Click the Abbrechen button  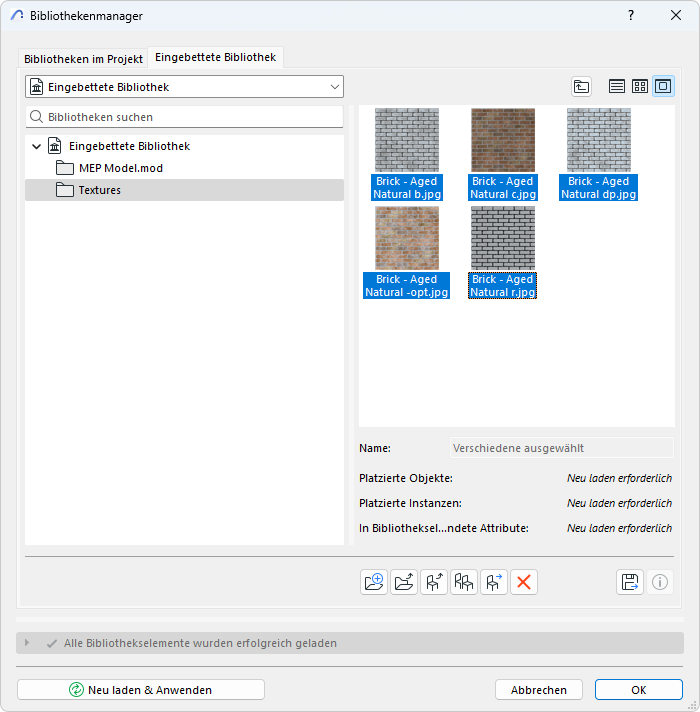click(x=539, y=690)
